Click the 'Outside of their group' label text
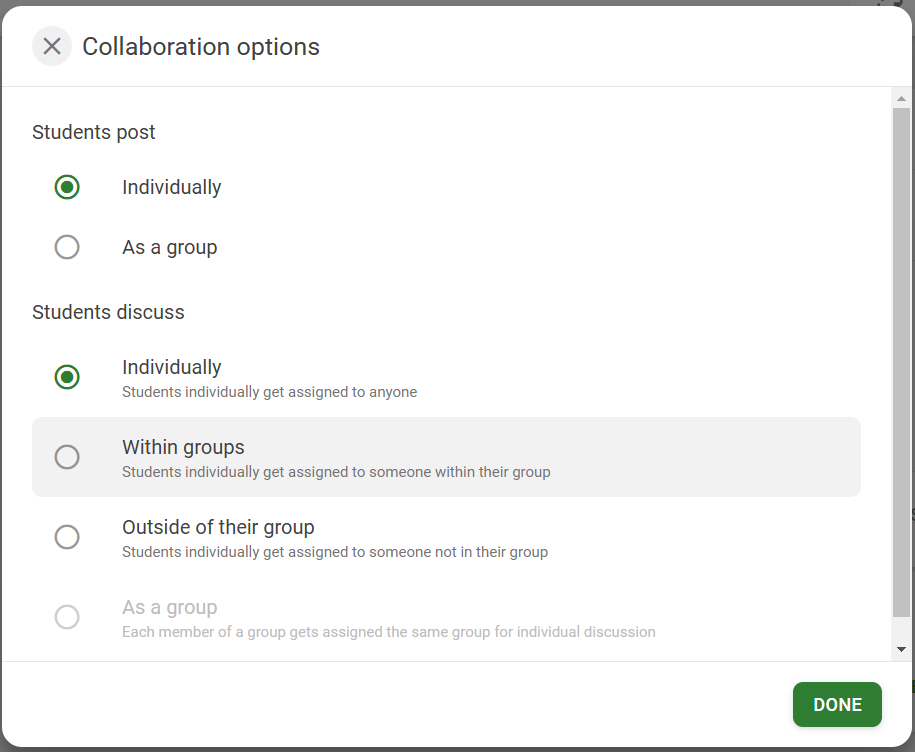 pyautogui.click(x=218, y=527)
